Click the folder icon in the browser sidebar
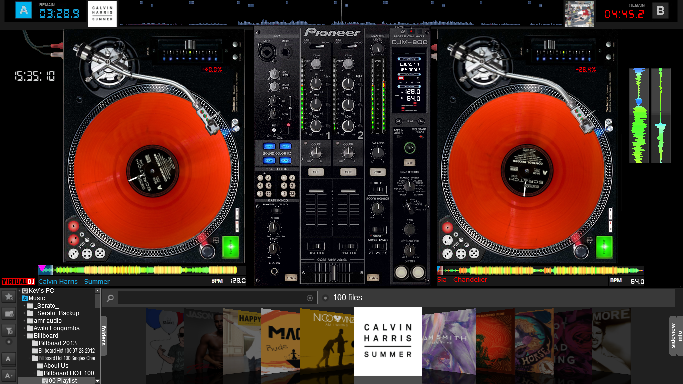683x384 pixels. (9, 313)
